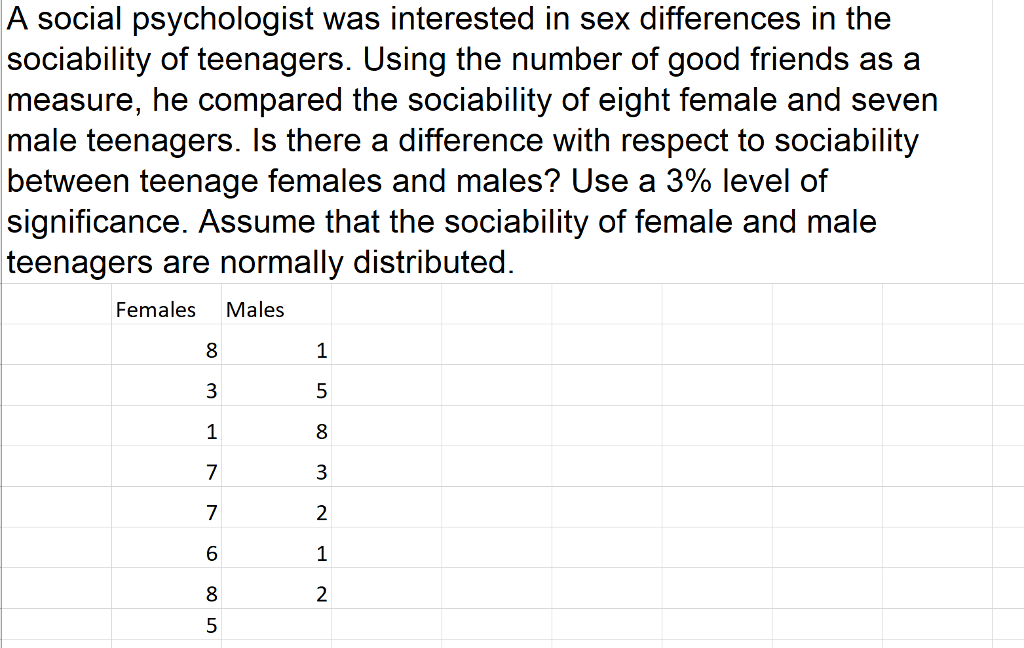Click the last Males cell with 2
Viewport: 1024px width, 648px height.
click(x=276, y=589)
